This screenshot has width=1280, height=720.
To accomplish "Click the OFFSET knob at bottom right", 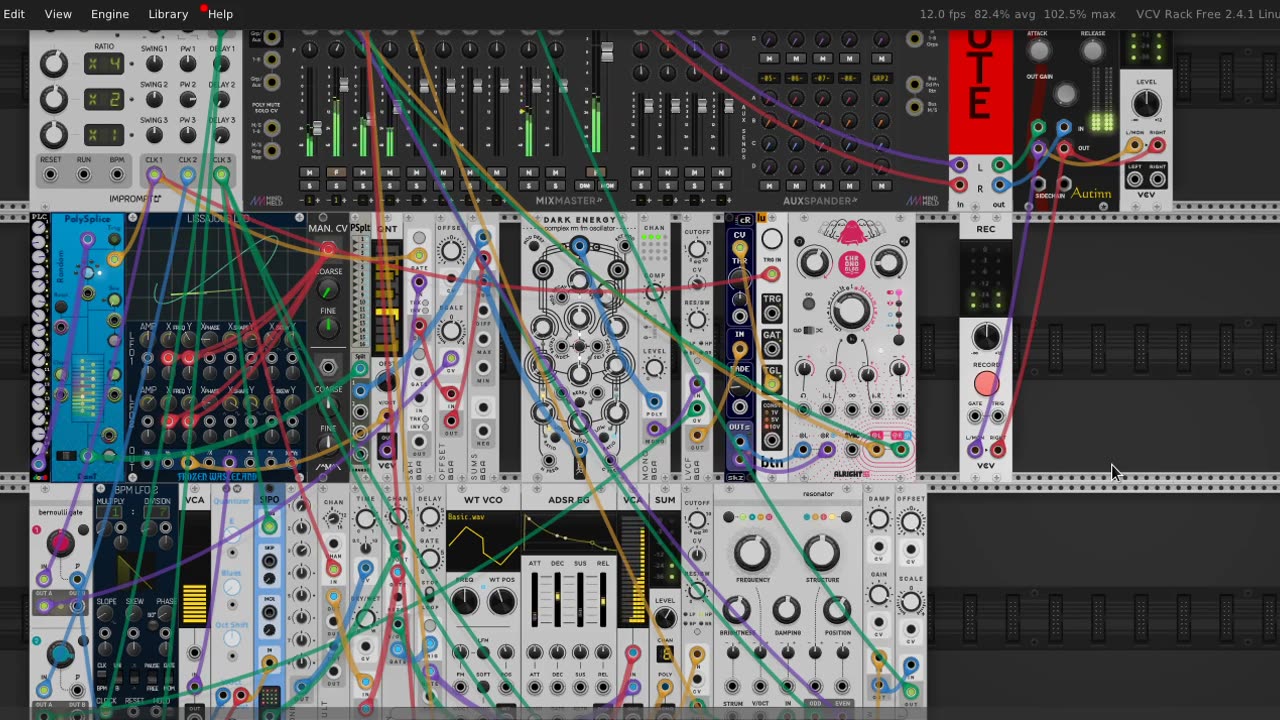I will [911, 522].
